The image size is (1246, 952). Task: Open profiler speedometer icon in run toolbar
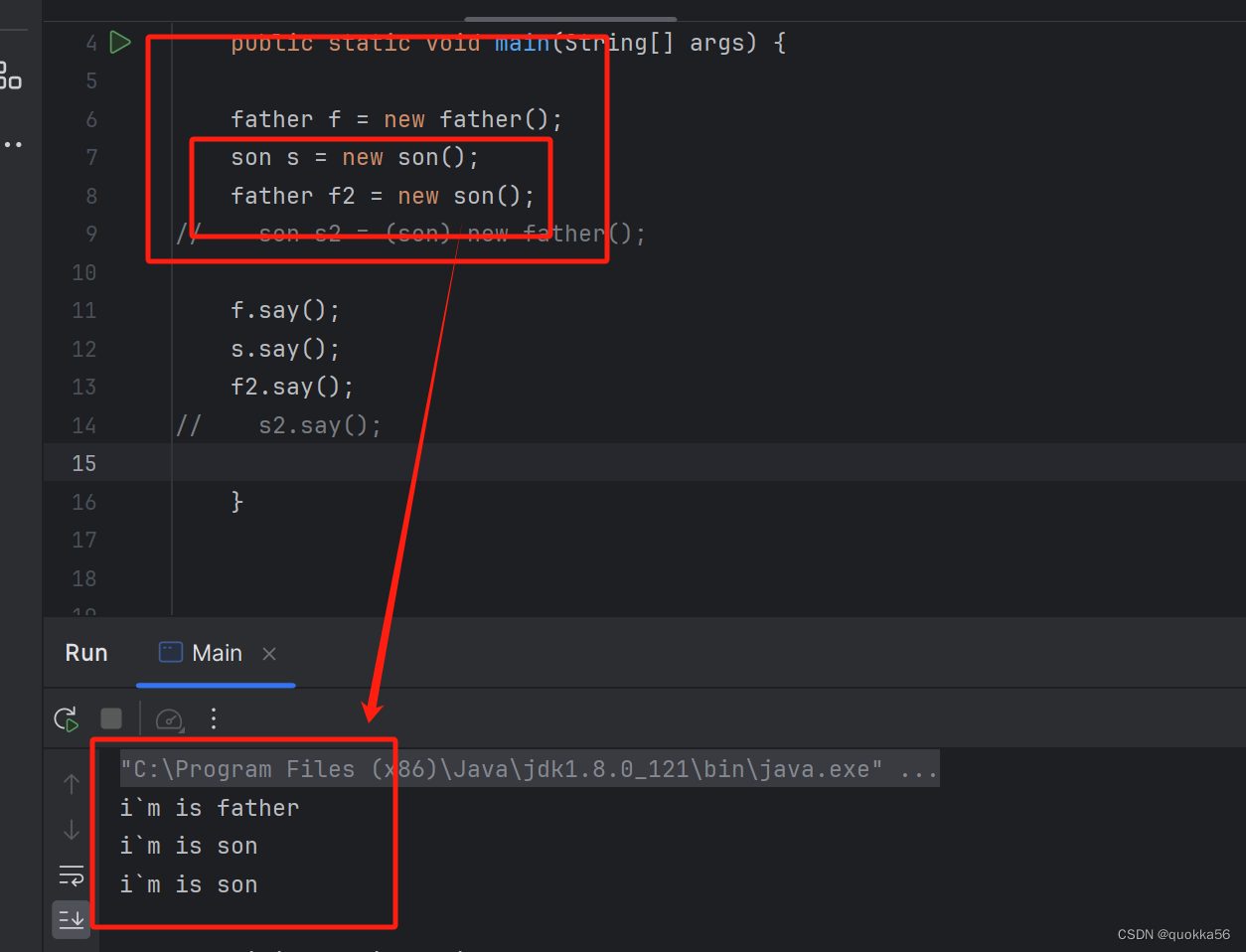(170, 719)
